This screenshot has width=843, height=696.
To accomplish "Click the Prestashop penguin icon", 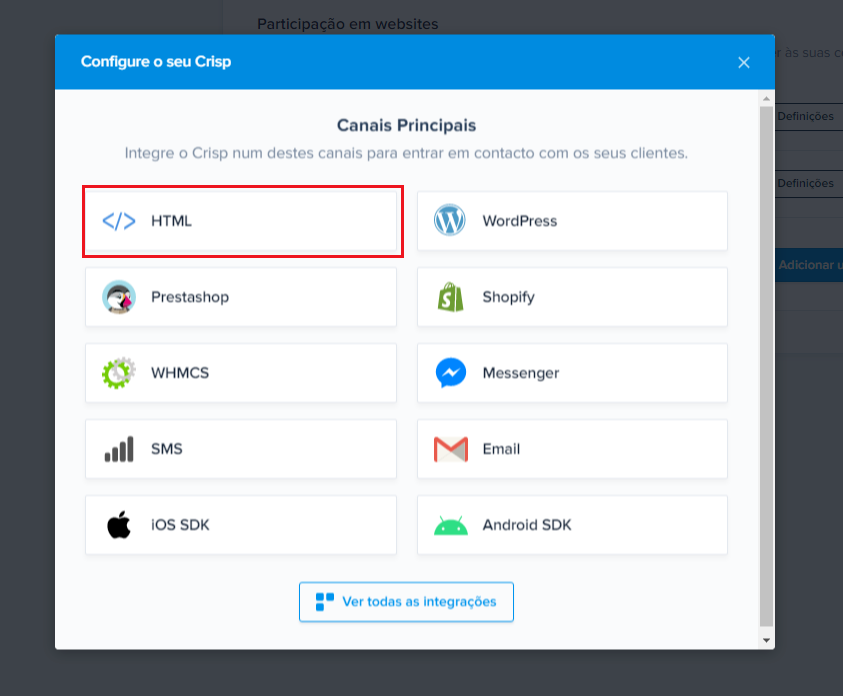I will (119, 297).
